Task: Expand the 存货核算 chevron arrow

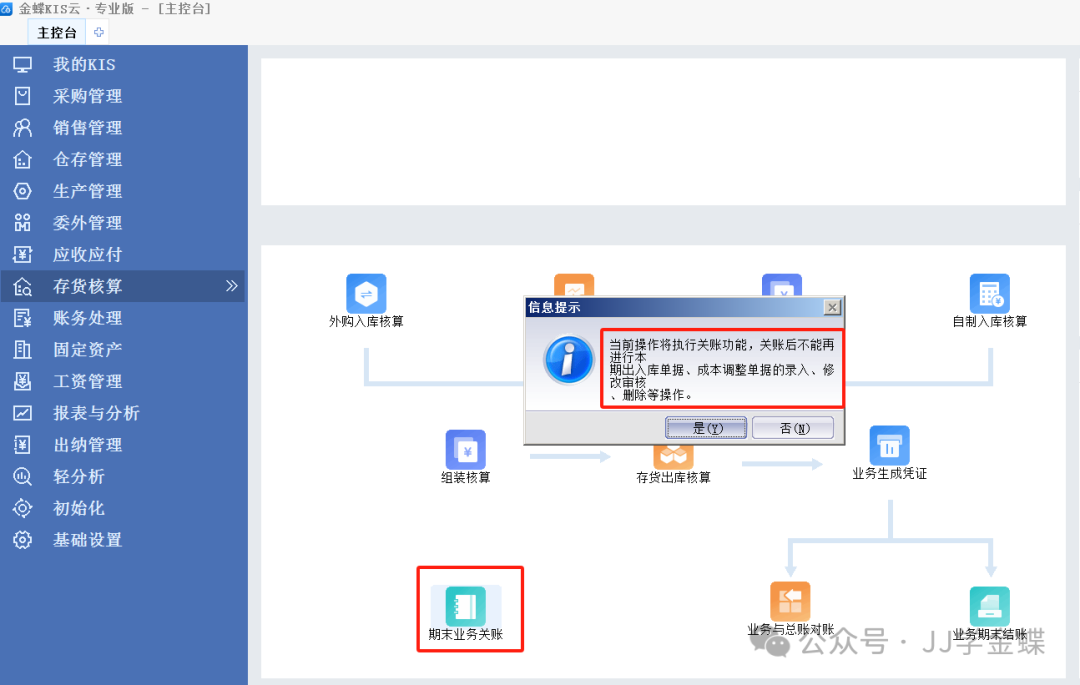Action: pos(232,286)
